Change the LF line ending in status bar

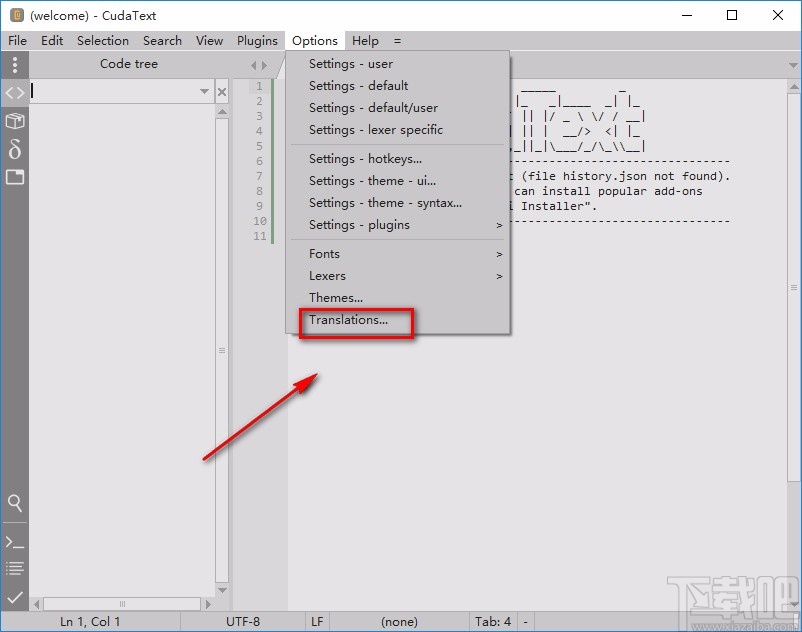(317, 622)
